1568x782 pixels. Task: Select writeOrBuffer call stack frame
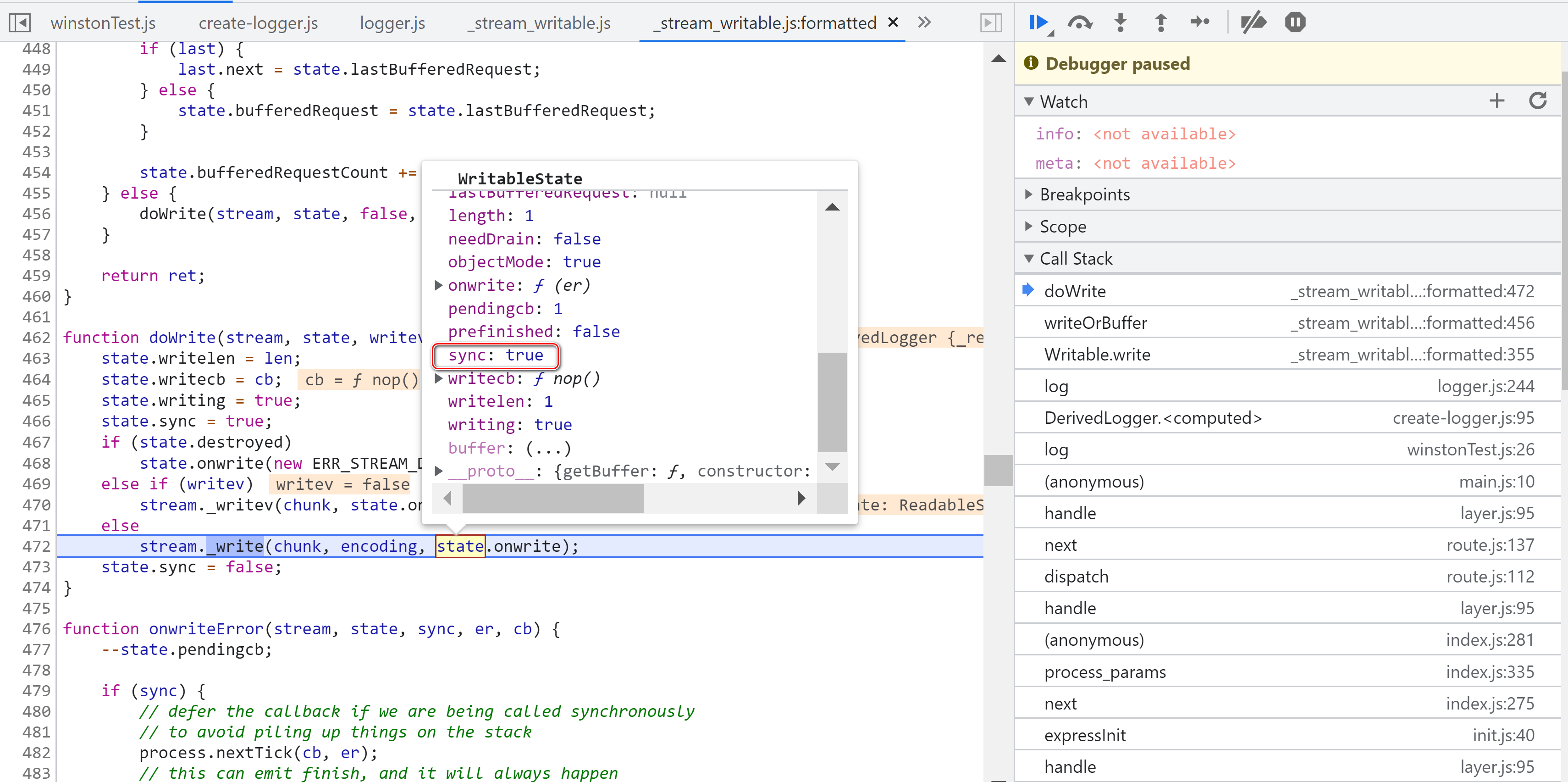coord(1095,323)
